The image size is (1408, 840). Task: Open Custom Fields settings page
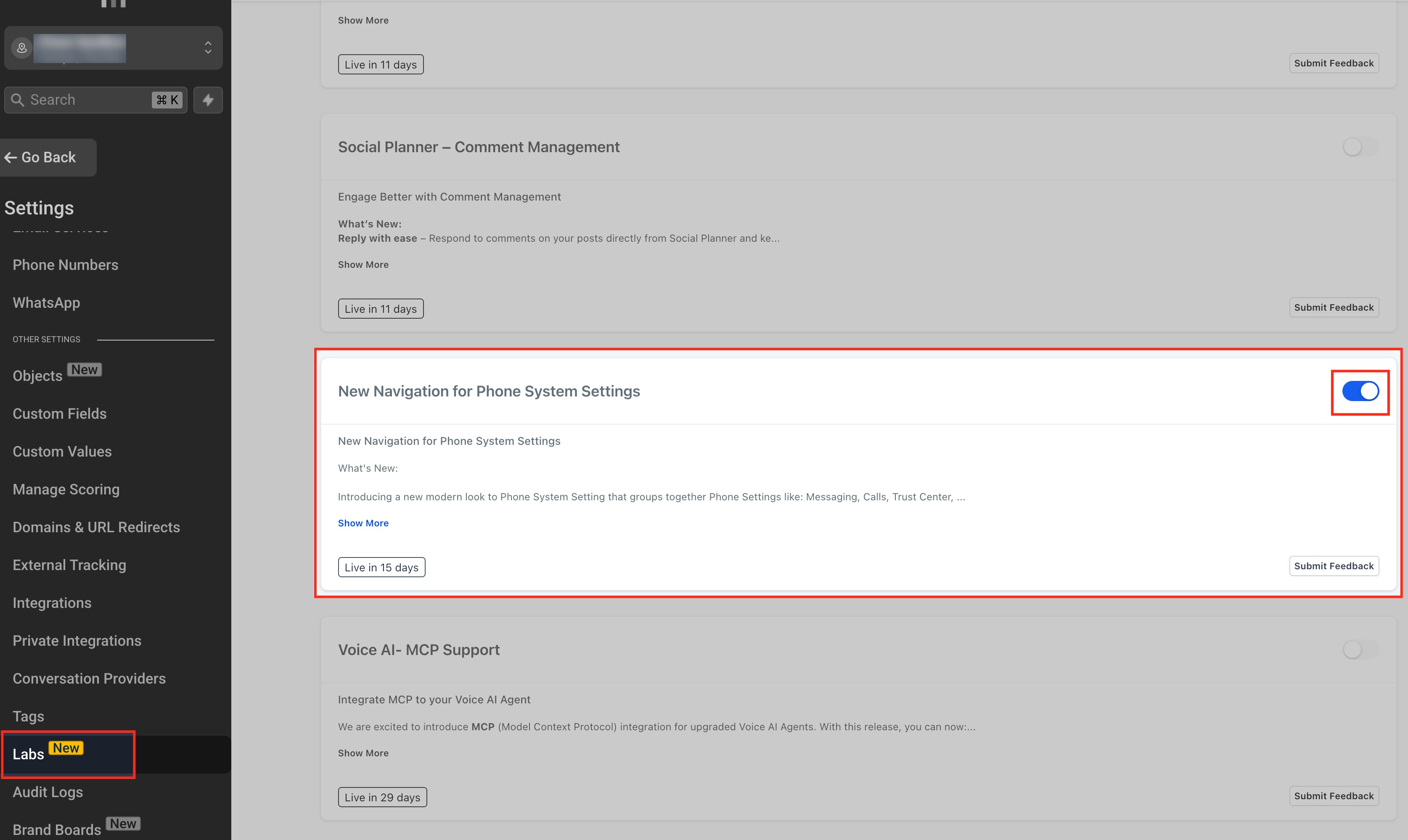59,414
